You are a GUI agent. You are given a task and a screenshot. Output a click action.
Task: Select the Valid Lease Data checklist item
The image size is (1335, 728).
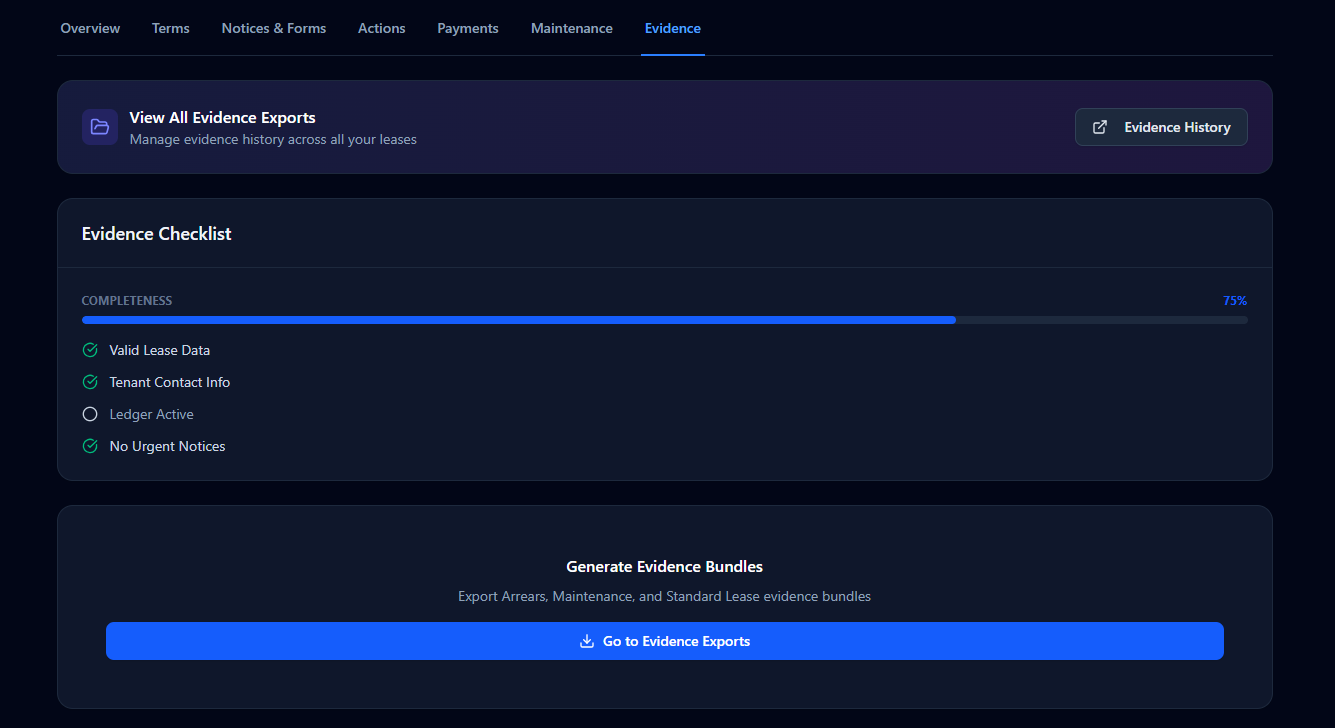(x=159, y=350)
